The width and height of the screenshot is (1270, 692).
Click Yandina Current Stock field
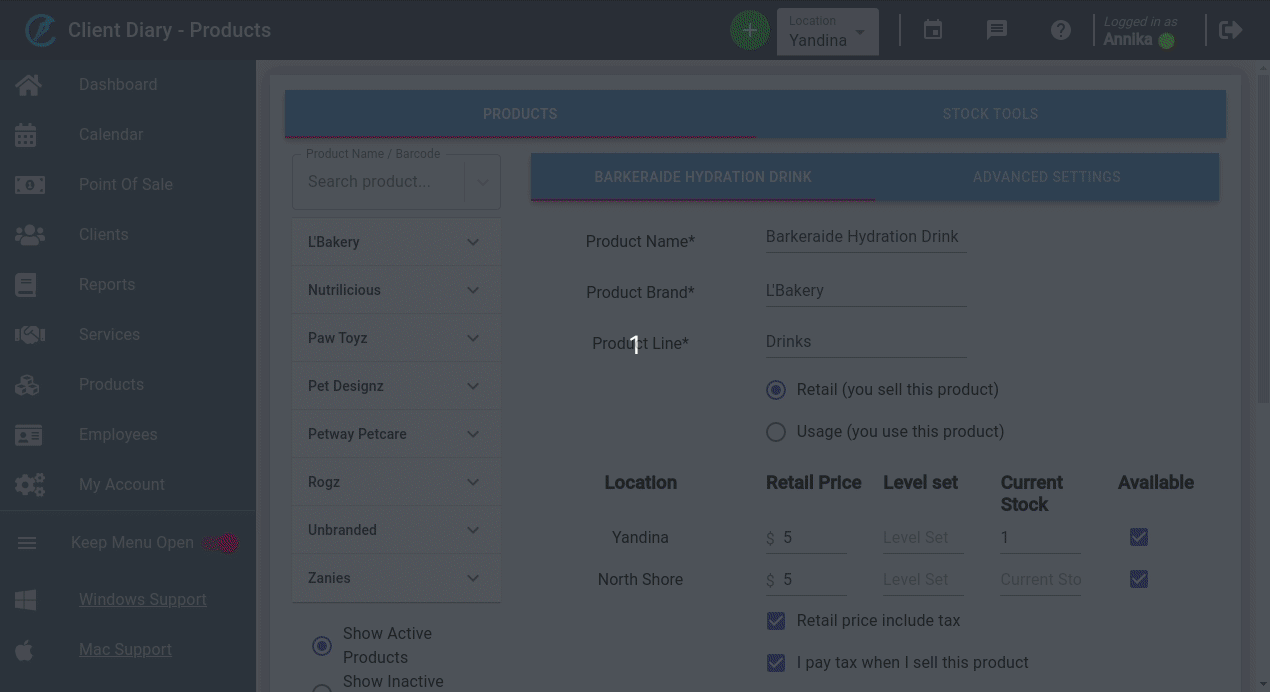click(x=1040, y=538)
